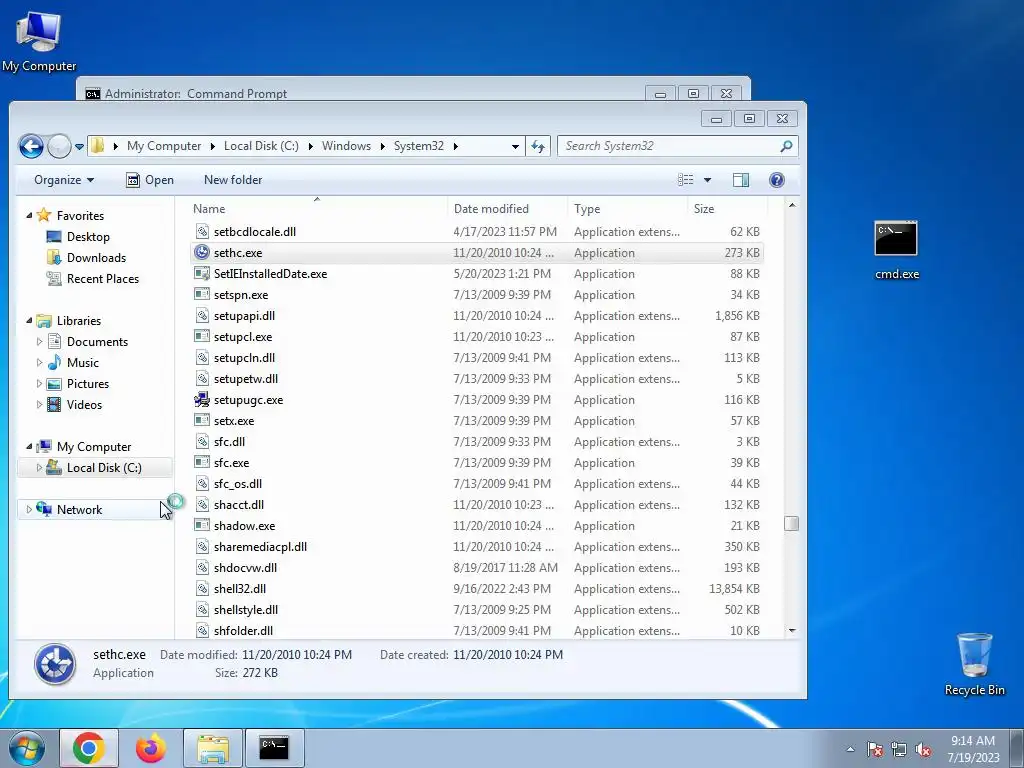This screenshot has width=1024, height=768.
Task: Click the search magnifier icon
Action: [786, 146]
